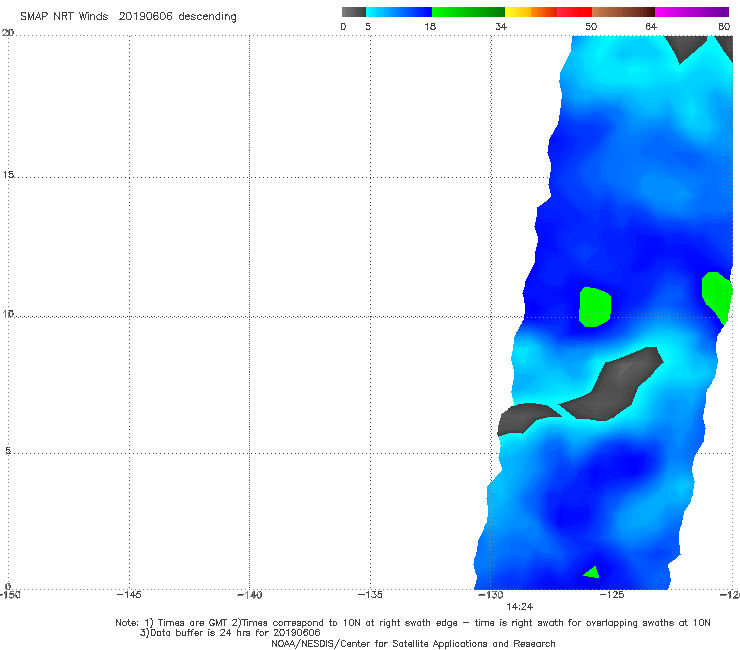Viewport: 740px width, 650px height.
Task: Click the large gray patch near 8N
Action: 614,387
